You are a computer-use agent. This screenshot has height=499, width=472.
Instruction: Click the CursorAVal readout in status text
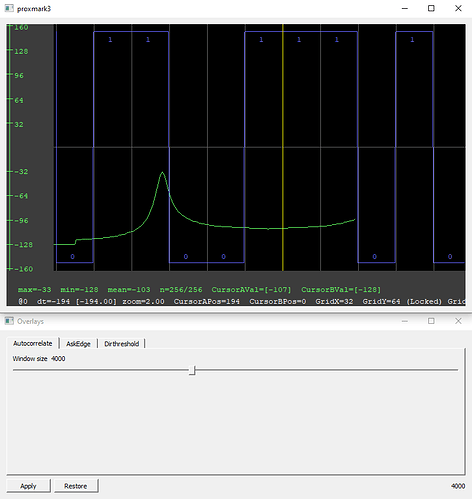[x=251, y=289]
